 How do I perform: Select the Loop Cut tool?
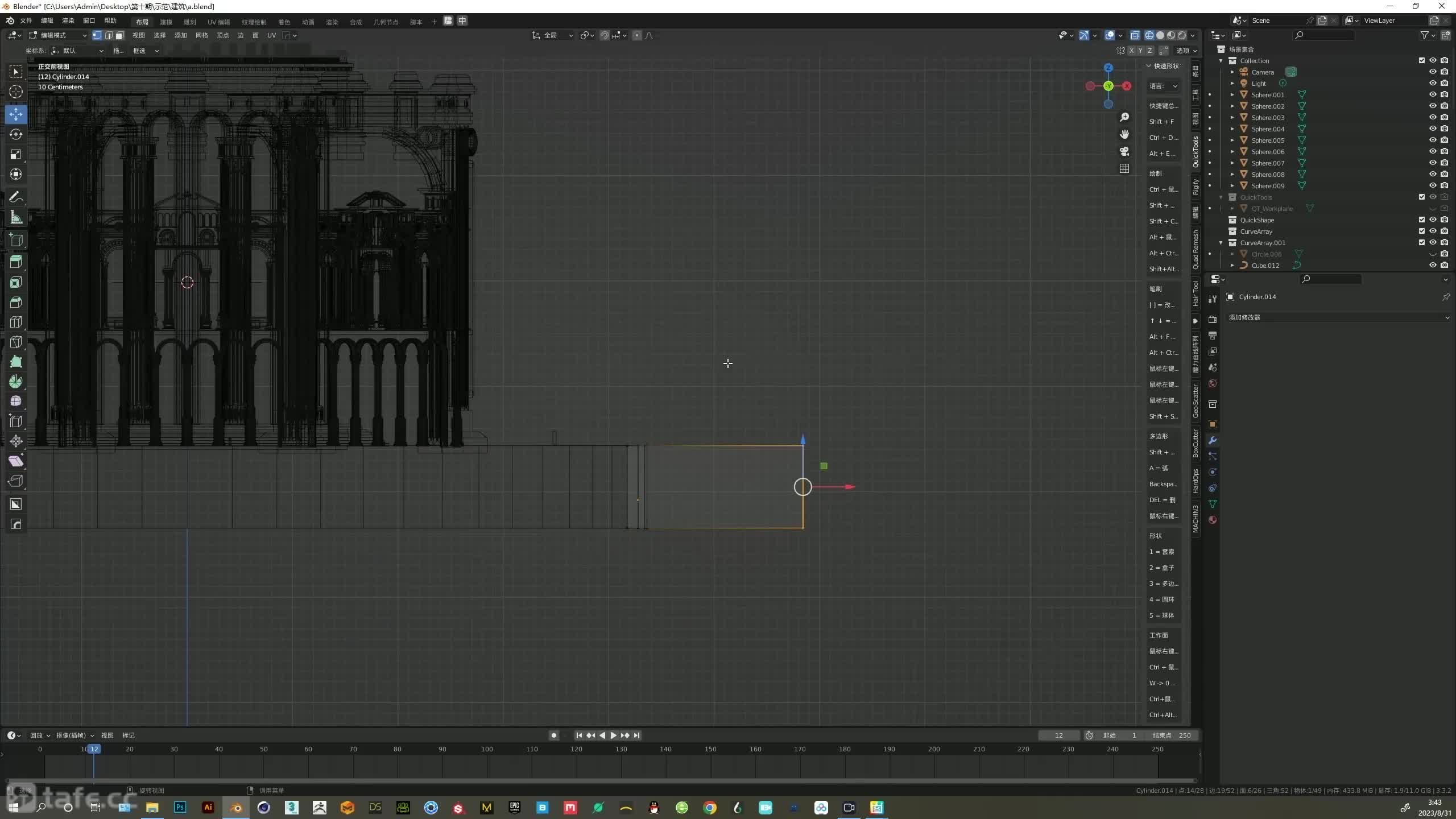16,322
